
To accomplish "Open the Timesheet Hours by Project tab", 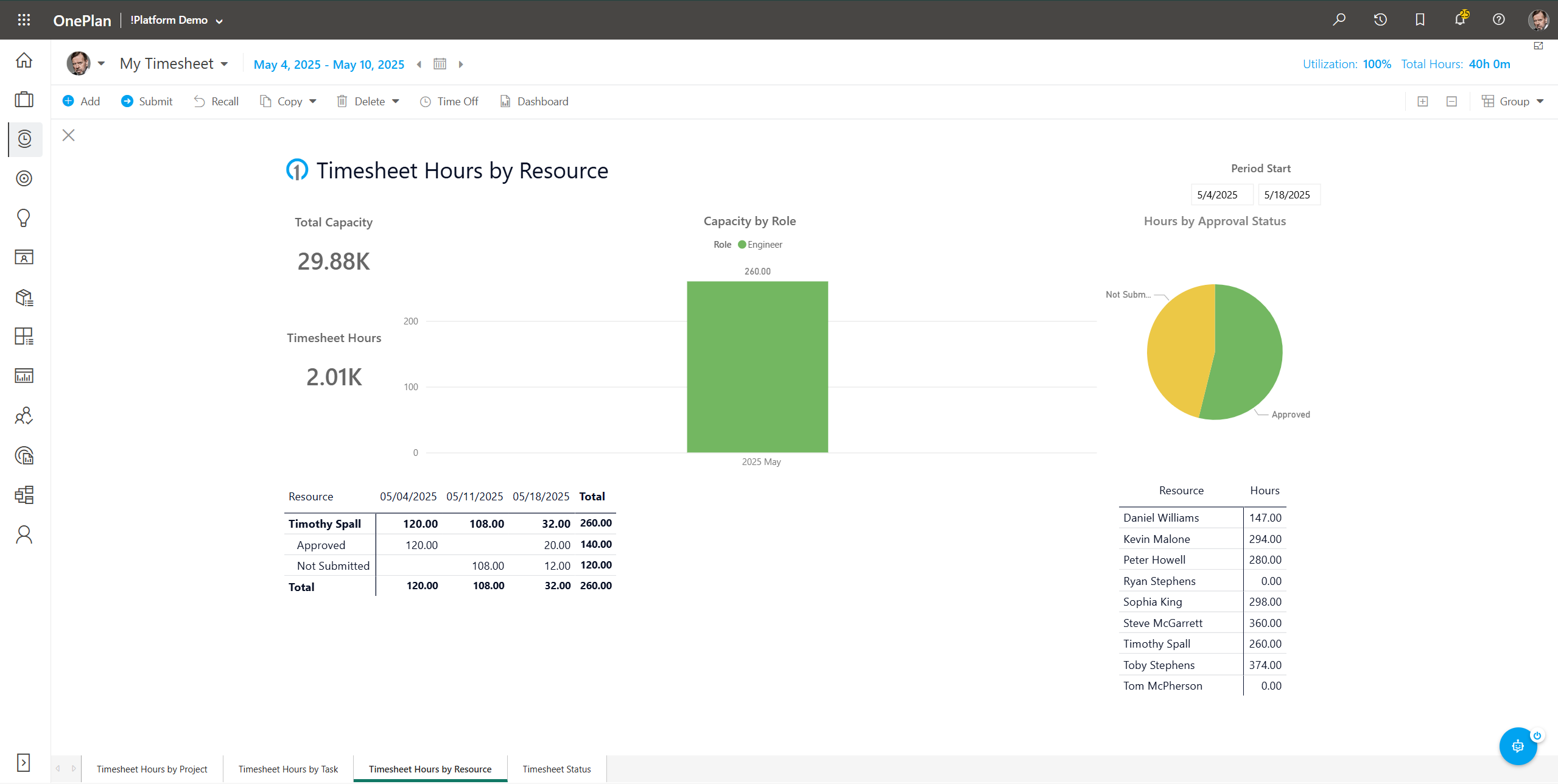I will pos(152,769).
